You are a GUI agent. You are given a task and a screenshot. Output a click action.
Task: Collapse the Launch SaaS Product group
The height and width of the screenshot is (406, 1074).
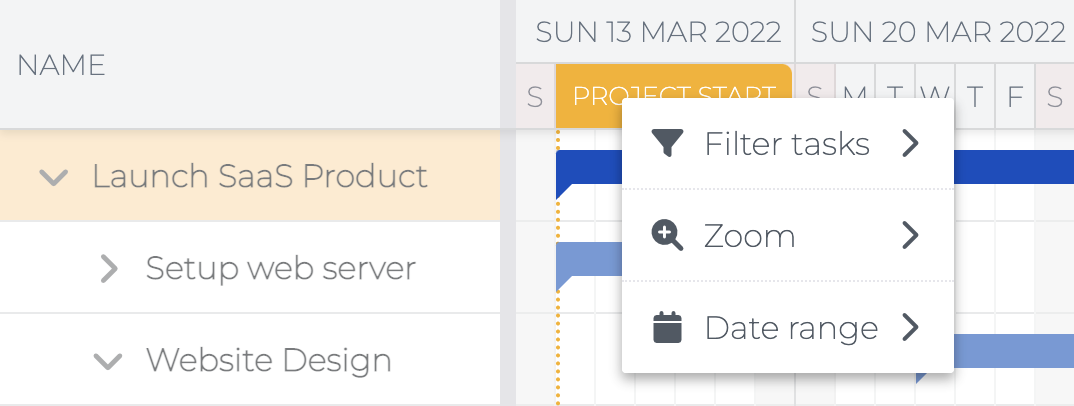pyautogui.click(x=53, y=177)
